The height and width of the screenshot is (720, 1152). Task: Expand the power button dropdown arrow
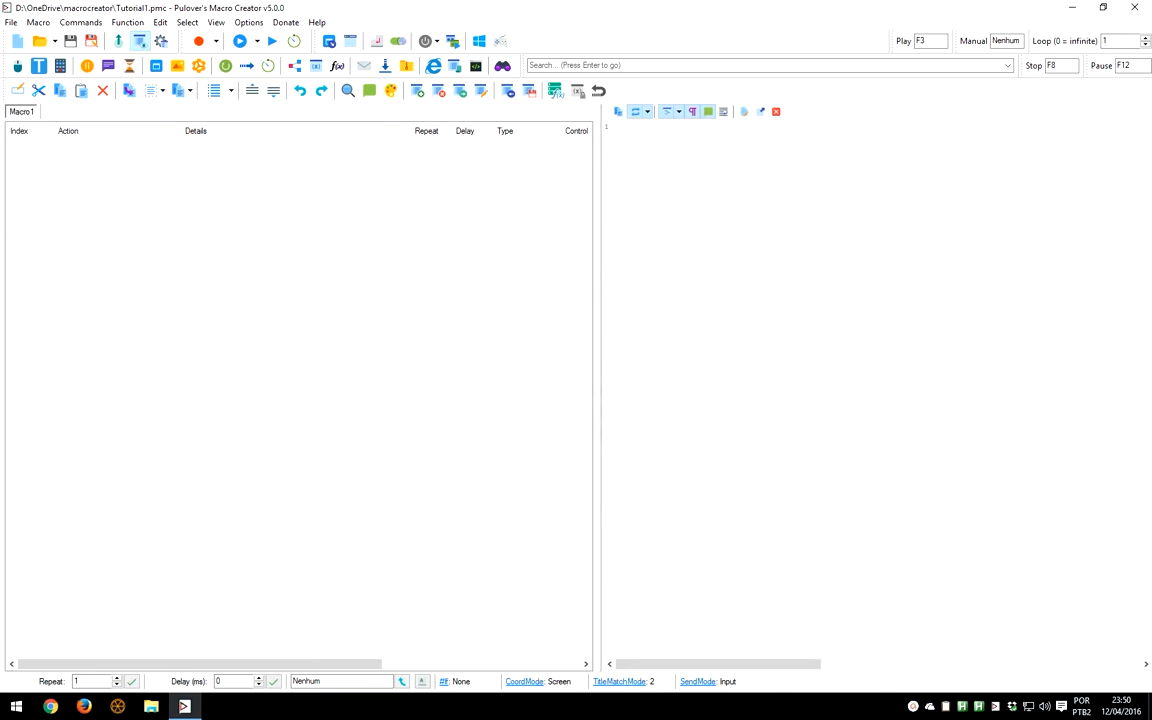coord(437,41)
